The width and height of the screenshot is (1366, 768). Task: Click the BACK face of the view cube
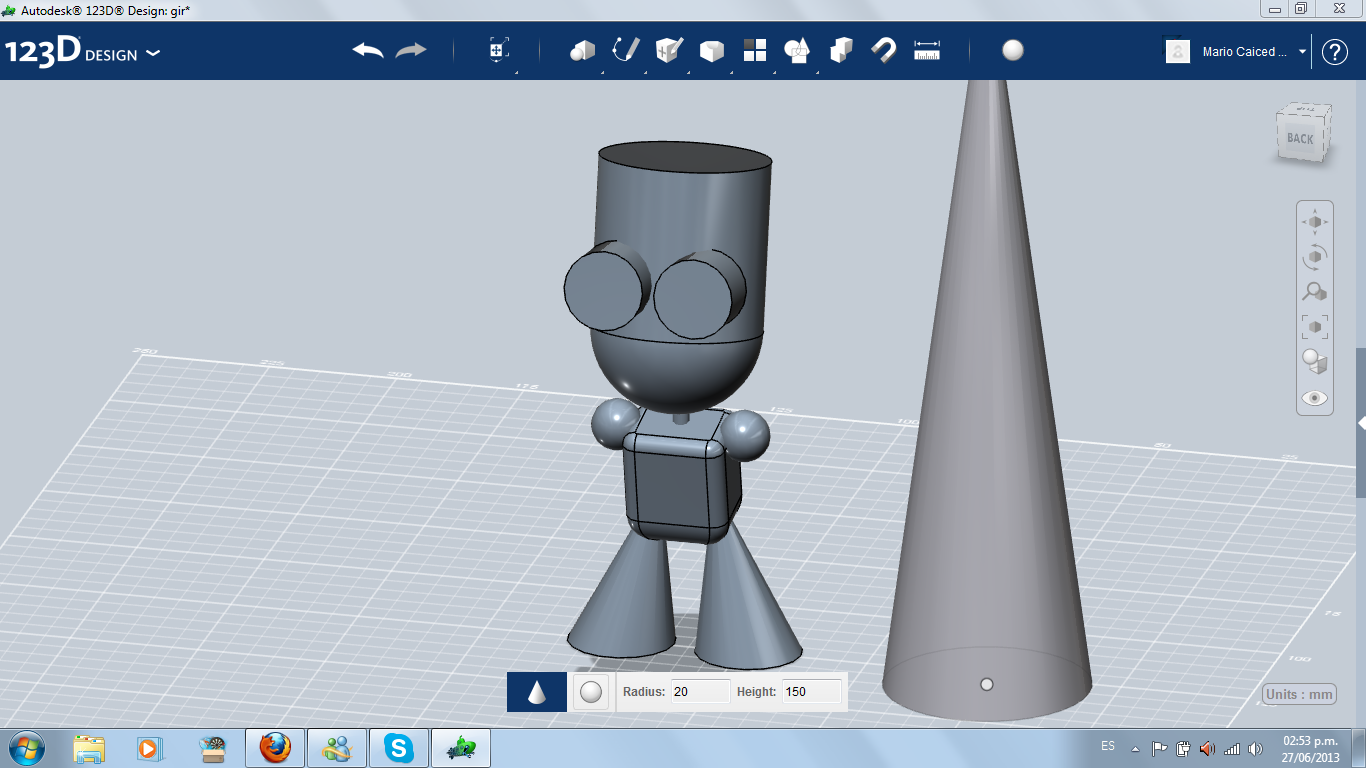[1300, 138]
